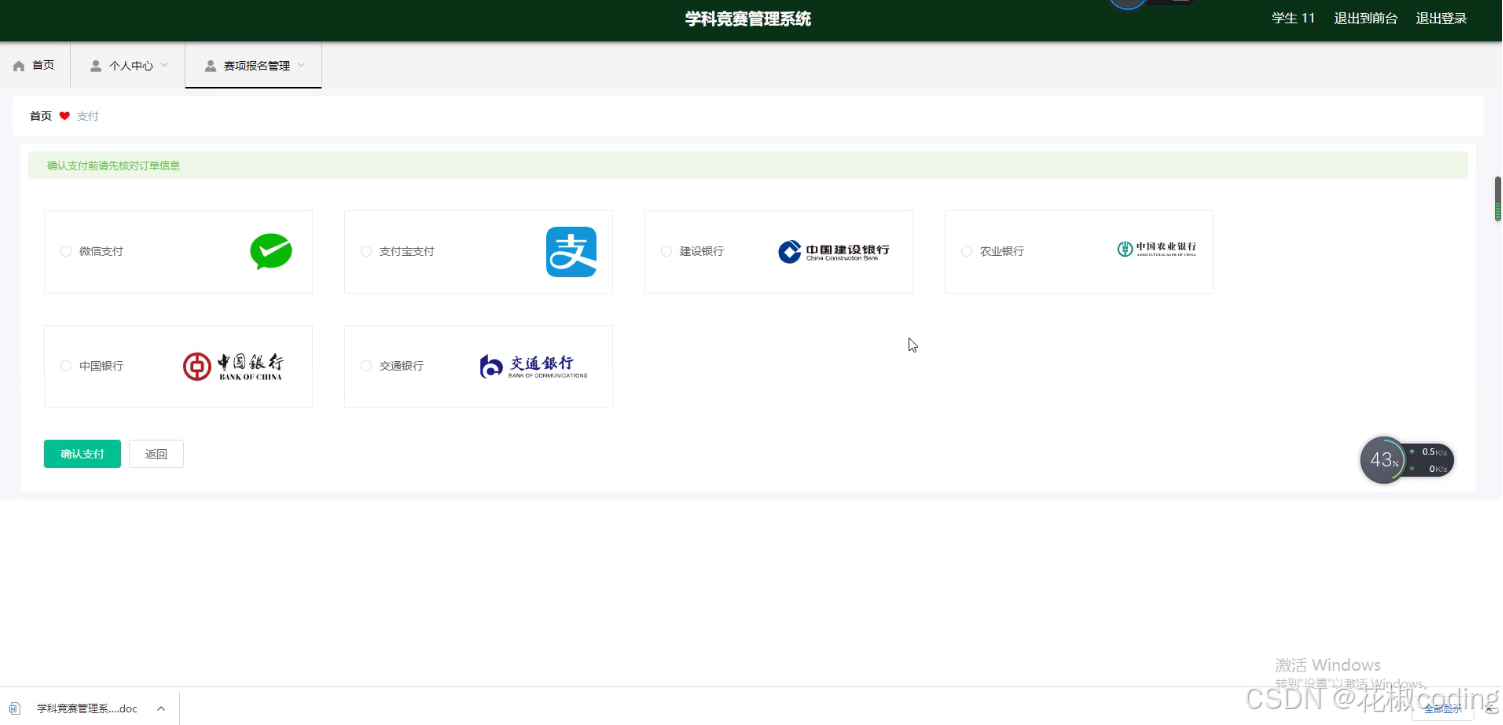
Task: Click the 确认支付 green button
Action: (82, 453)
